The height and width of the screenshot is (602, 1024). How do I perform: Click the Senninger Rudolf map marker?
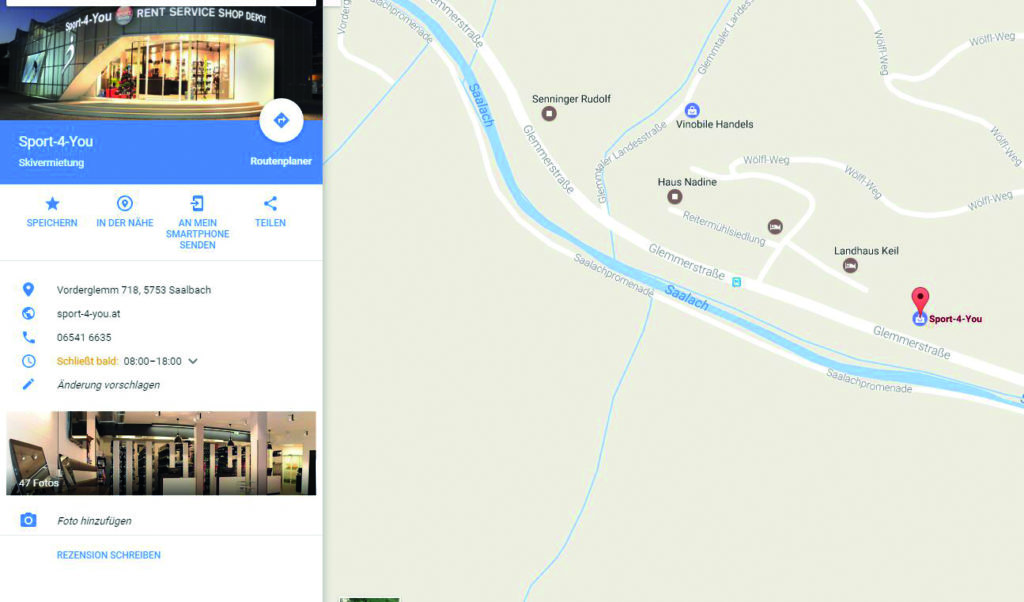[x=549, y=114]
